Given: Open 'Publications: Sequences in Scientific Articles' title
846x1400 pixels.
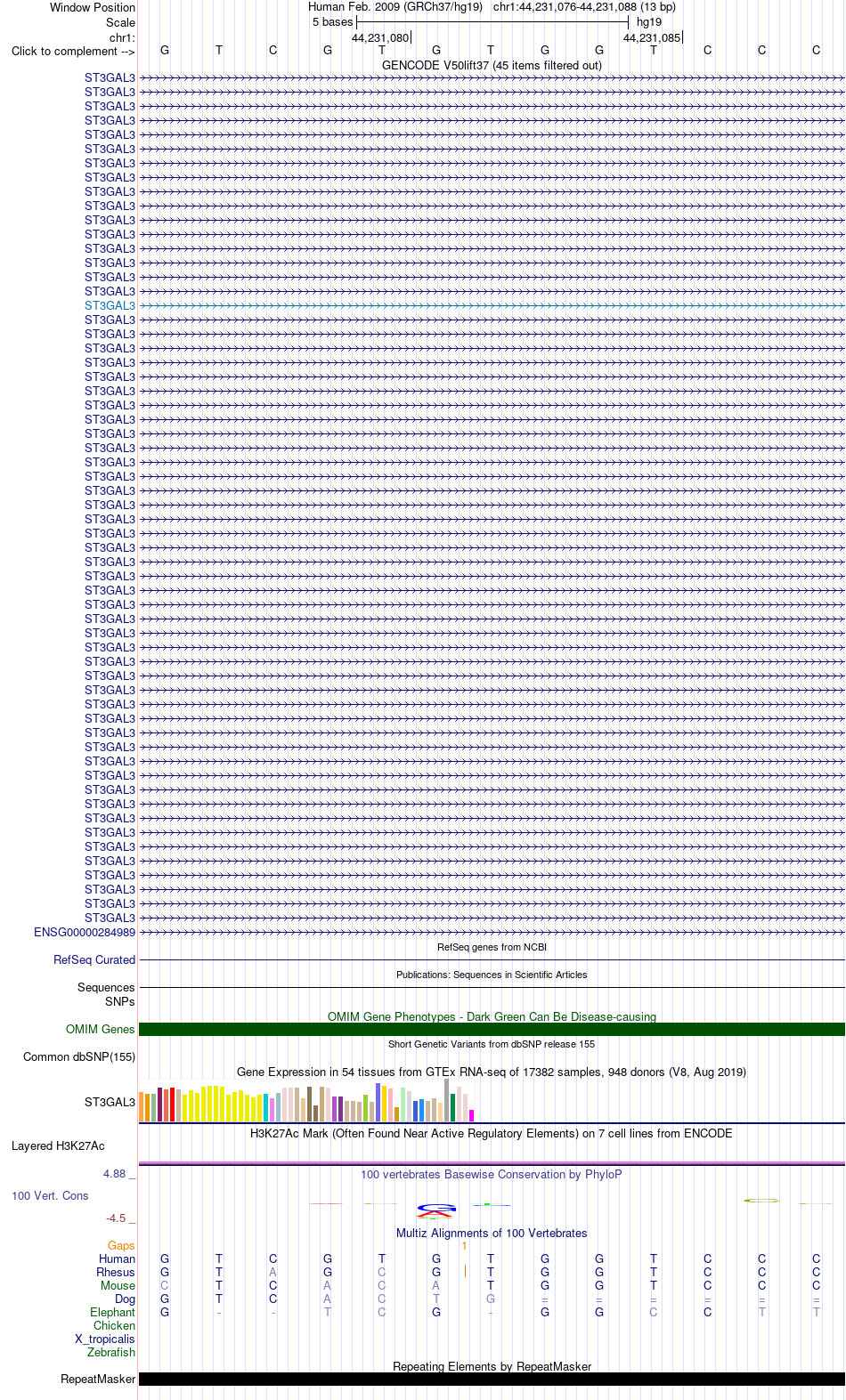Looking at the screenshot, I should point(492,975).
